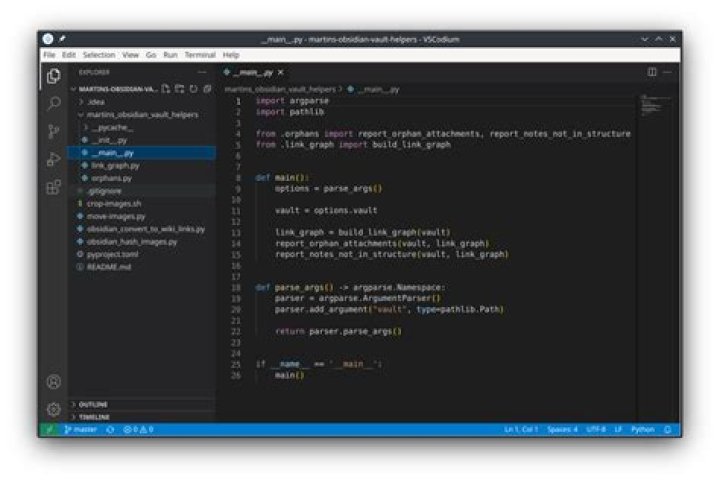Open move-images.py in the file tree
720x482 pixels.
tap(142, 216)
